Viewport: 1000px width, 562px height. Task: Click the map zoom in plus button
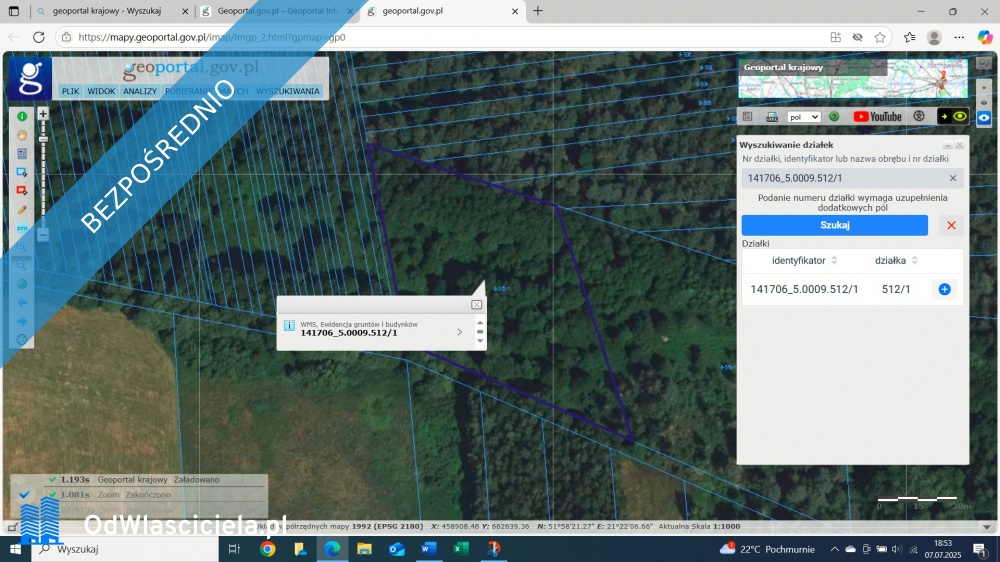(43, 114)
